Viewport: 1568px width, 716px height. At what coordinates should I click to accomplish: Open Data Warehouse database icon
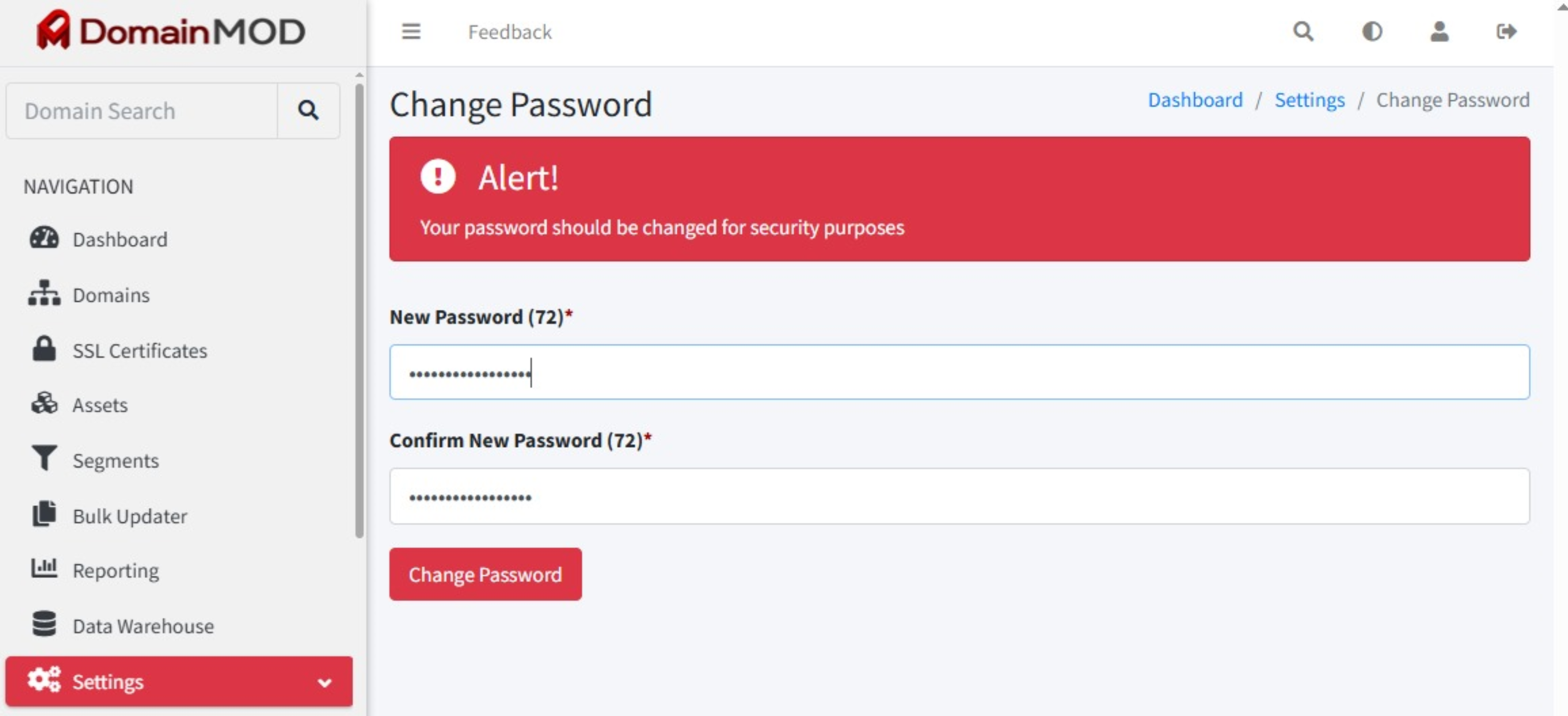pyautogui.click(x=44, y=624)
